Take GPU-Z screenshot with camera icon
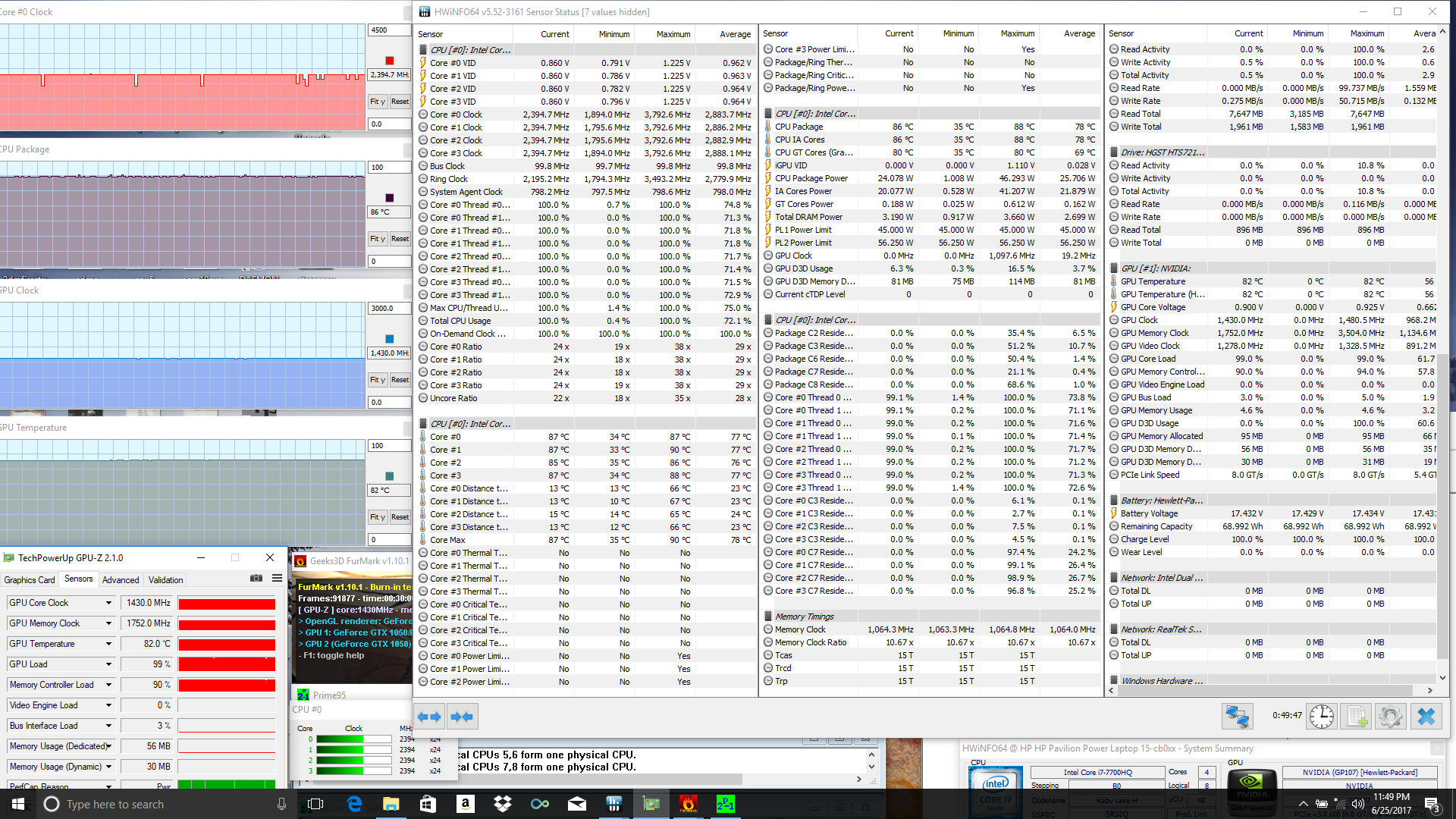The image size is (1456, 819). click(256, 579)
